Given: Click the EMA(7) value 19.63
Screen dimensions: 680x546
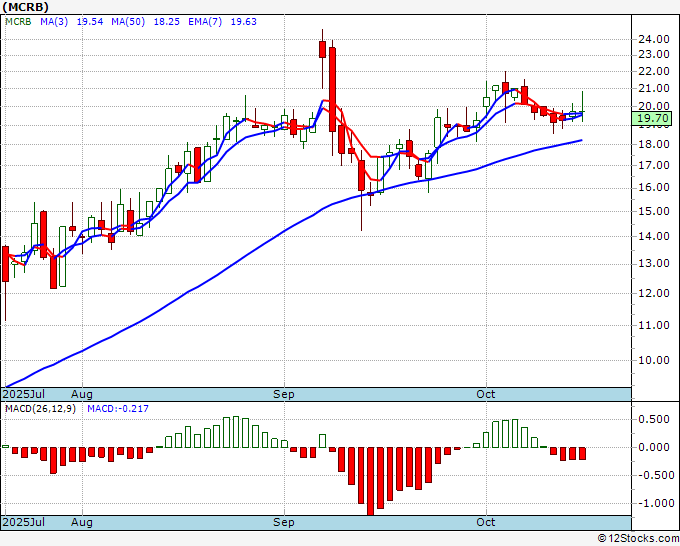Looking at the screenshot, I should click(x=243, y=22).
